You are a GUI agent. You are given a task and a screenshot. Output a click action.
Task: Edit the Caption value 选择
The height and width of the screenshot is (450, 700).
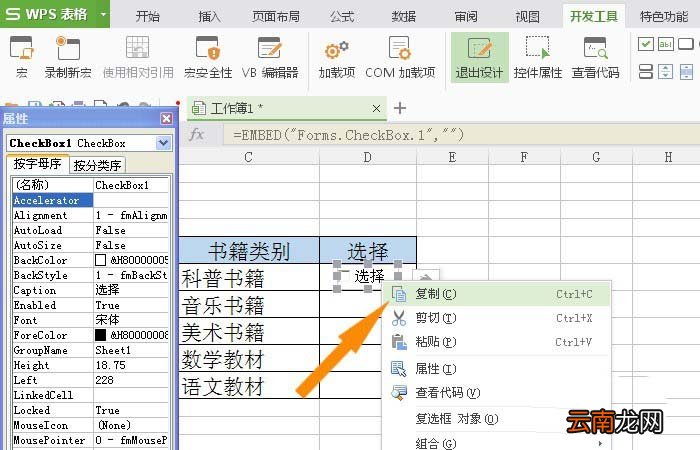click(131, 290)
